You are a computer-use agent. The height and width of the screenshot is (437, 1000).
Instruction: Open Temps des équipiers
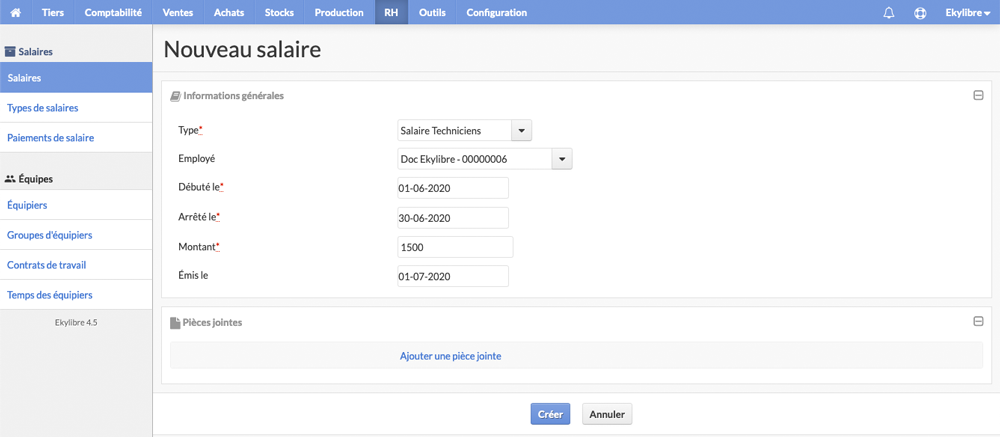[76, 295]
